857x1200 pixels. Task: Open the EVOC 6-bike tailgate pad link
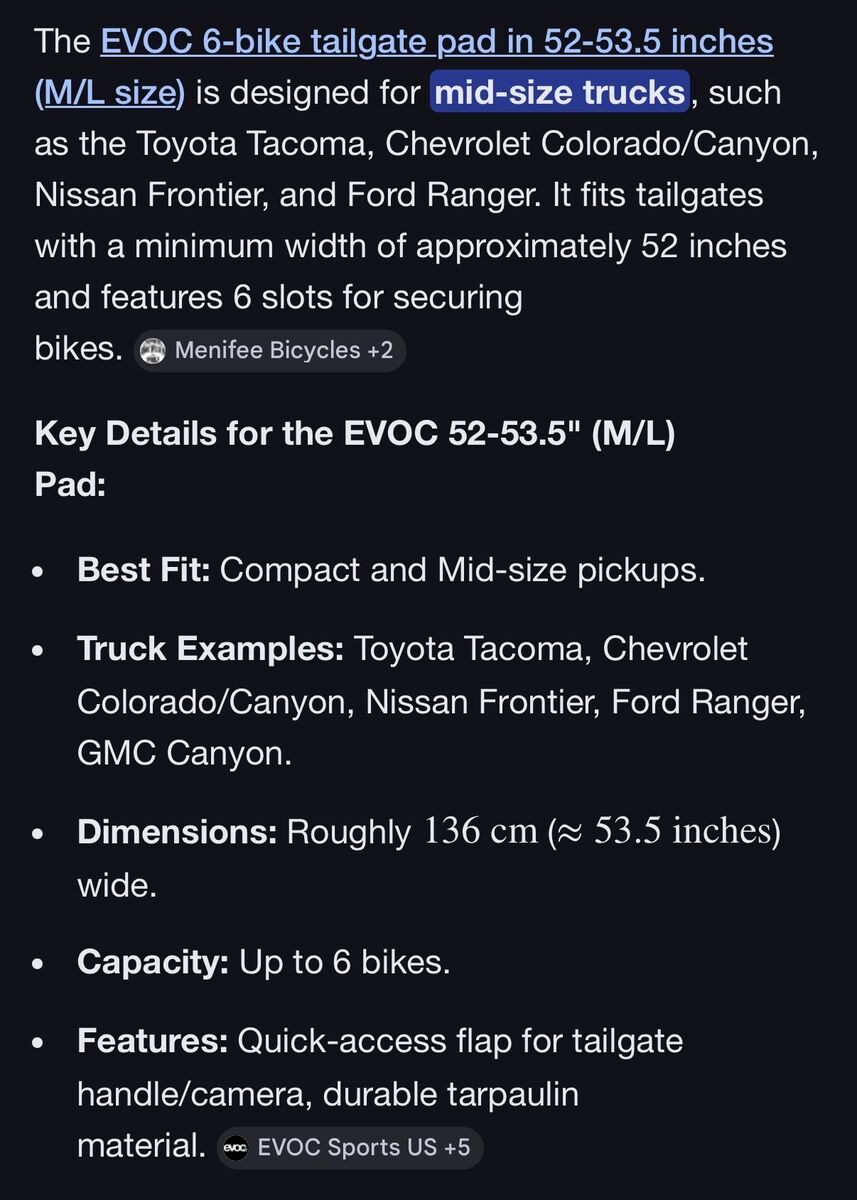(x=436, y=42)
